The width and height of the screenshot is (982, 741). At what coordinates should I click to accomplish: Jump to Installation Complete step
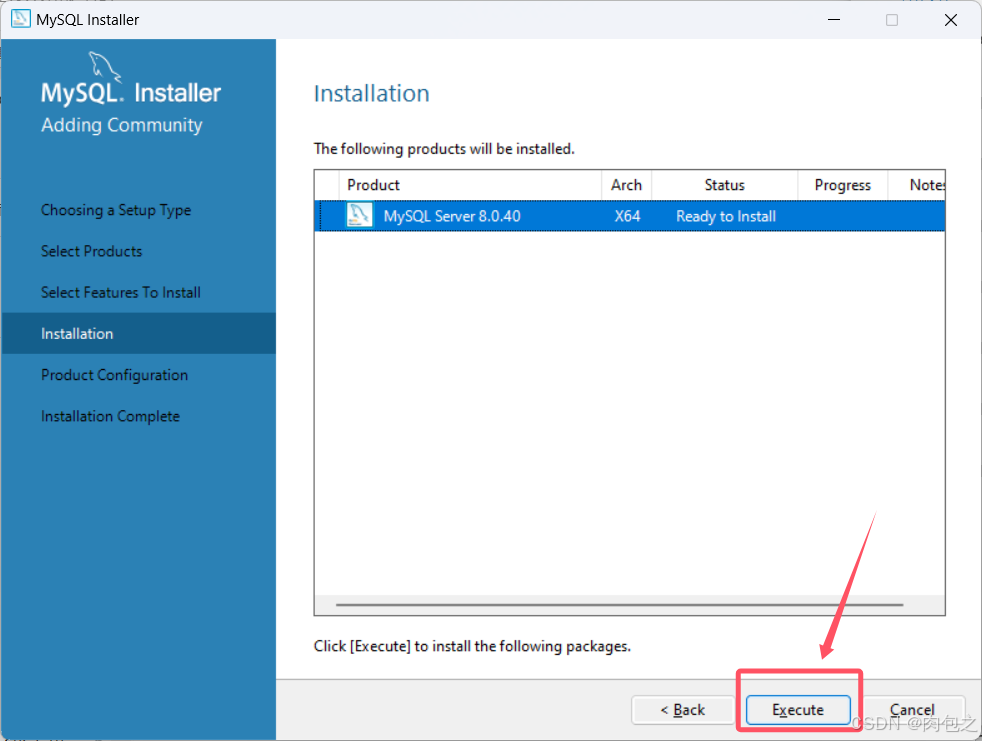click(x=110, y=416)
